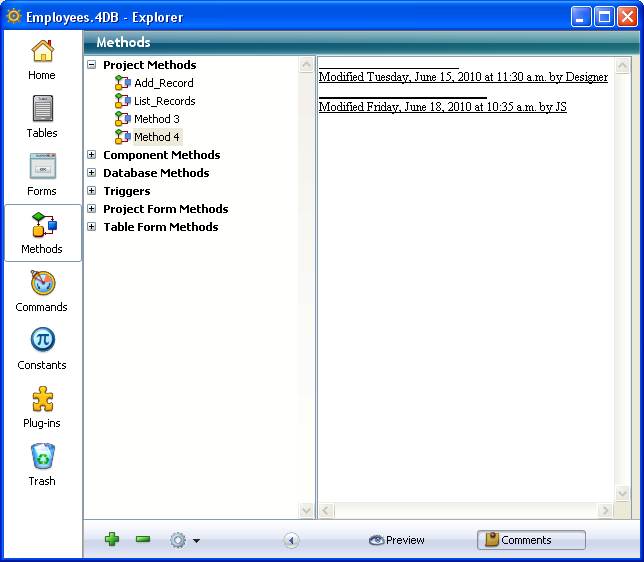Open the Home page icon
Screen dimensions: 644x562
(x=43, y=51)
